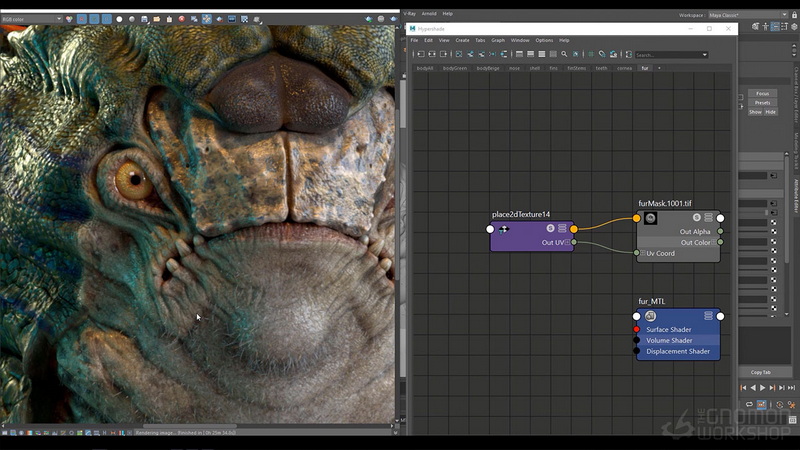Click clear graph icon in Hypershade toolbar
The image size is (800, 450).
pyautogui.click(x=459, y=54)
